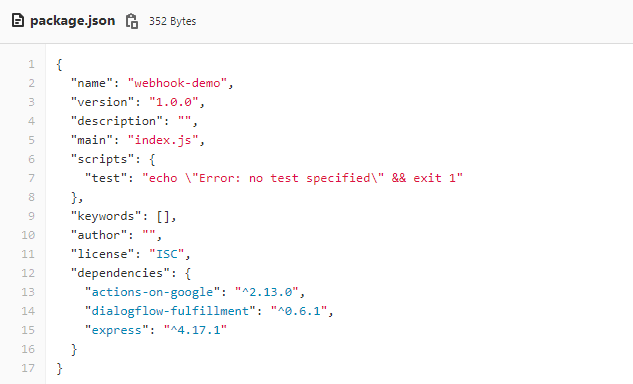Viewport: 633px width, 384px height.
Task: Click the package.json file name
Action: click(x=73, y=21)
